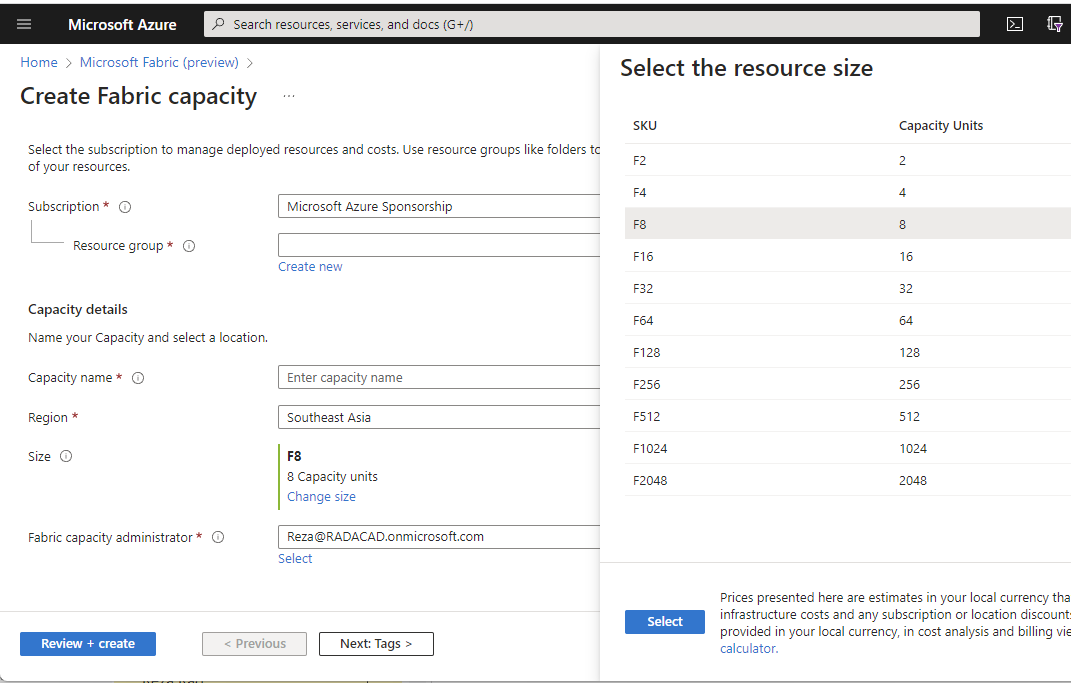Screen dimensions: 1071x683
Task: Click the Search resources, services, and docs box
Action: coord(592,24)
